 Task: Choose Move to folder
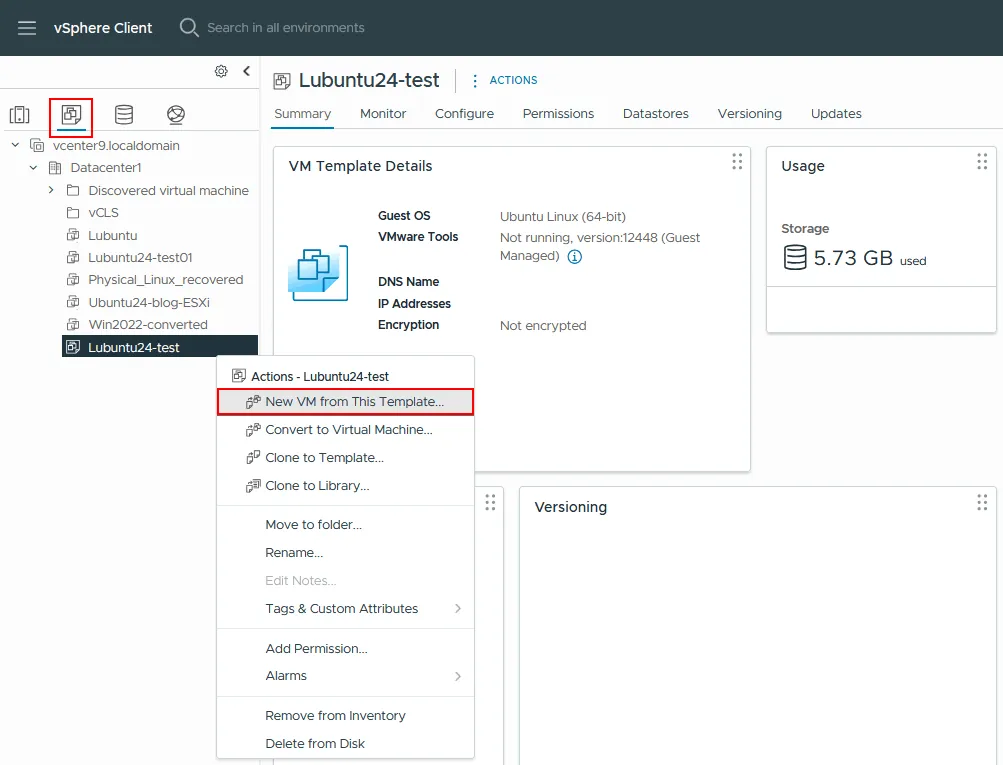tap(345, 524)
